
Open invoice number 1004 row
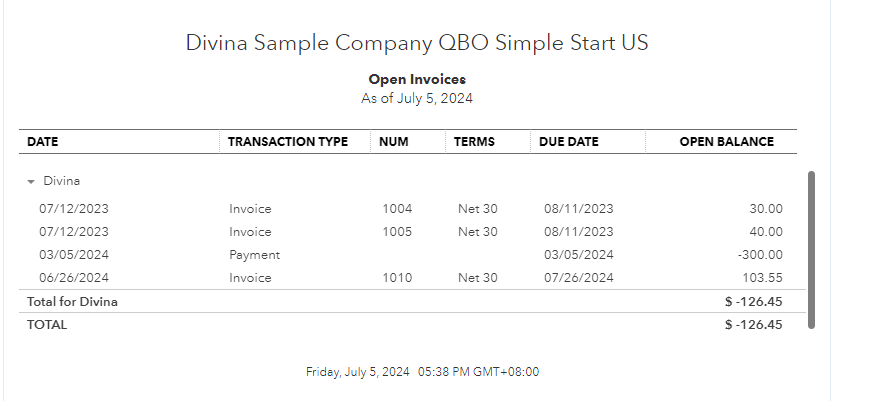(x=397, y=209)
